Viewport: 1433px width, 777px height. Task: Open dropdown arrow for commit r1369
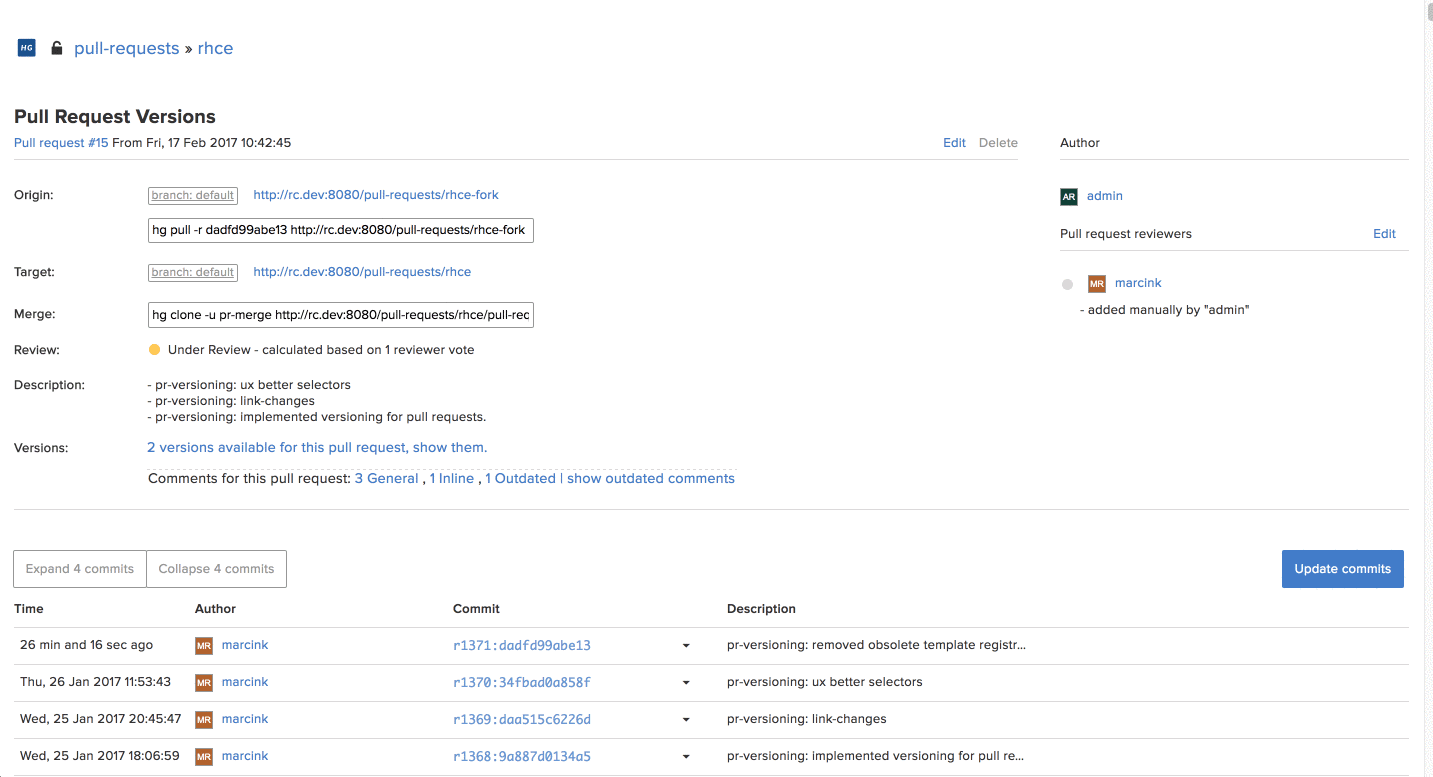pos(686,720)
